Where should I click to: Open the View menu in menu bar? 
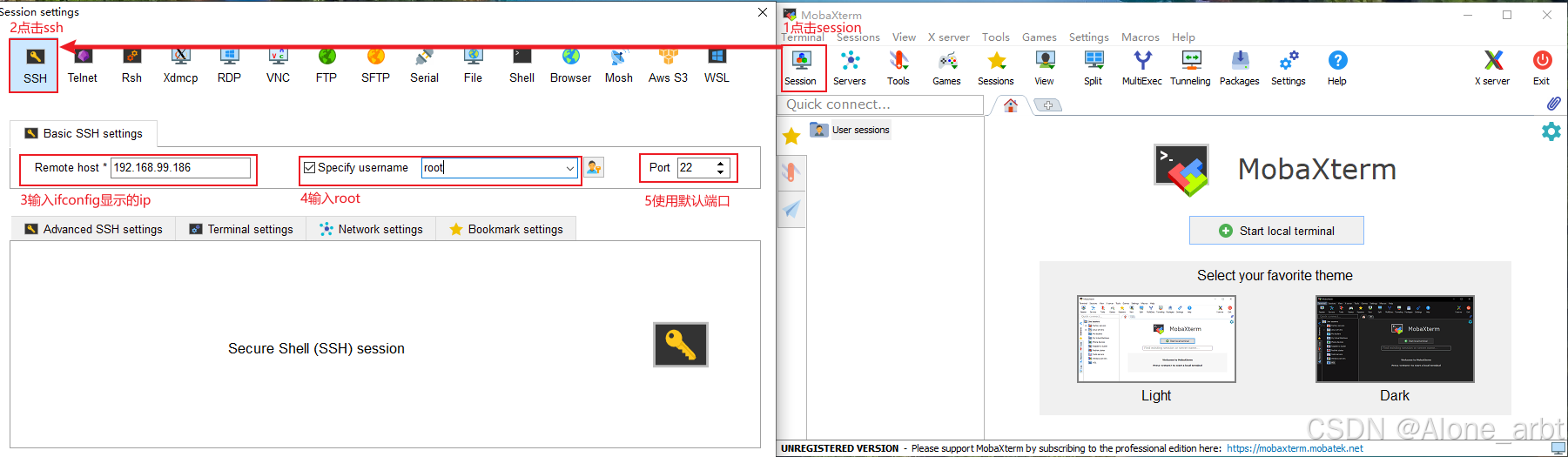pos(904,37)
